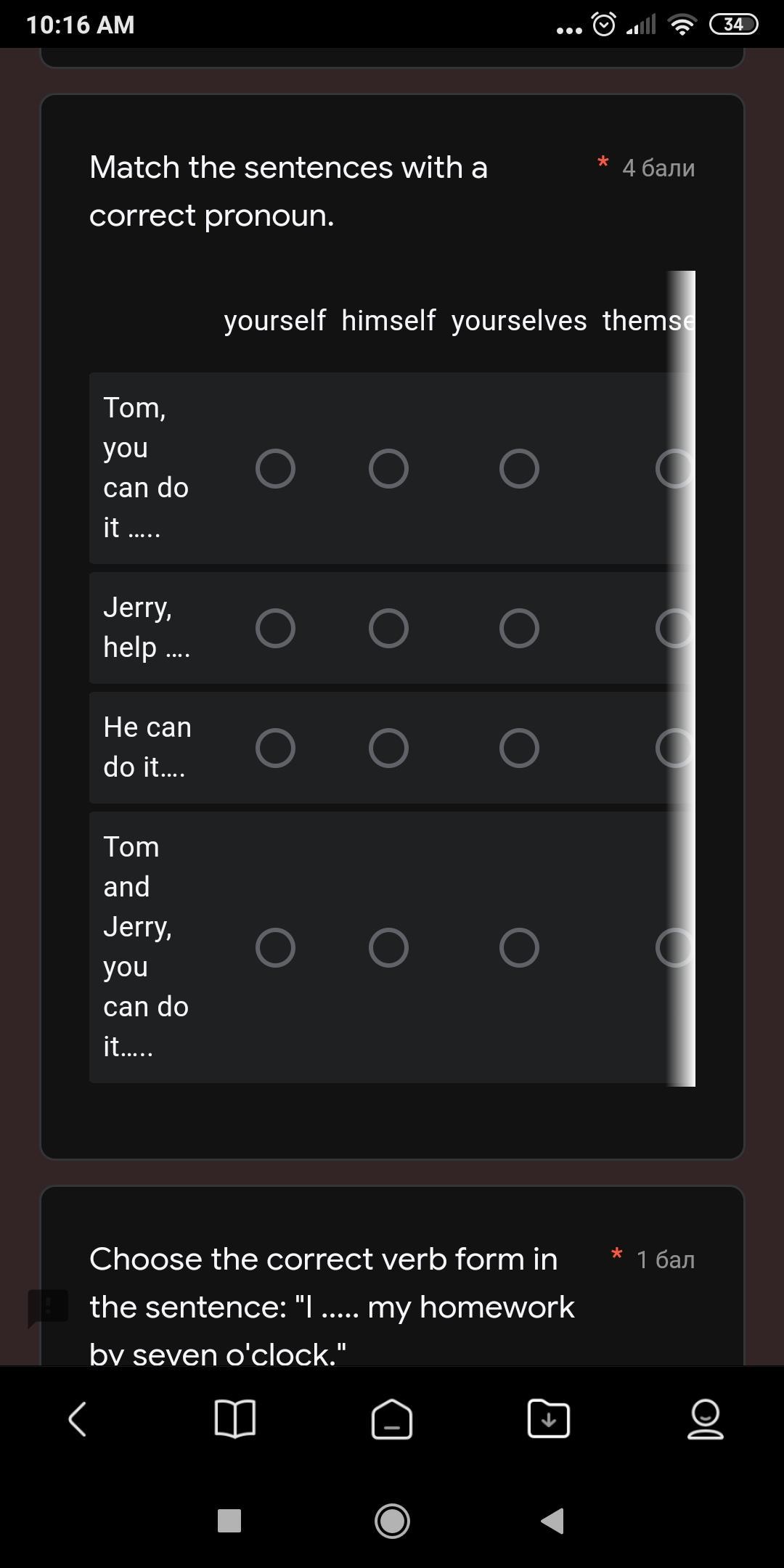Choose 'yourselves' for 'Tom, you can do it'

click(519, 468)
